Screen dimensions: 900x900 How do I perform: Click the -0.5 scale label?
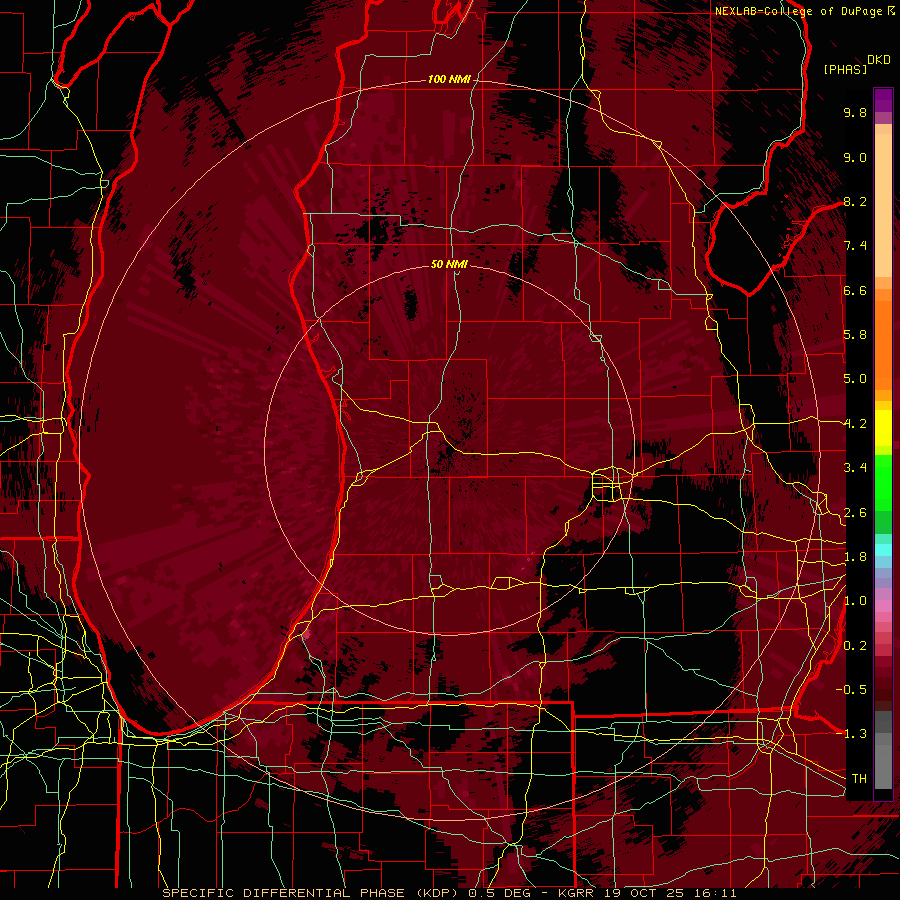[x=851, y=690]
